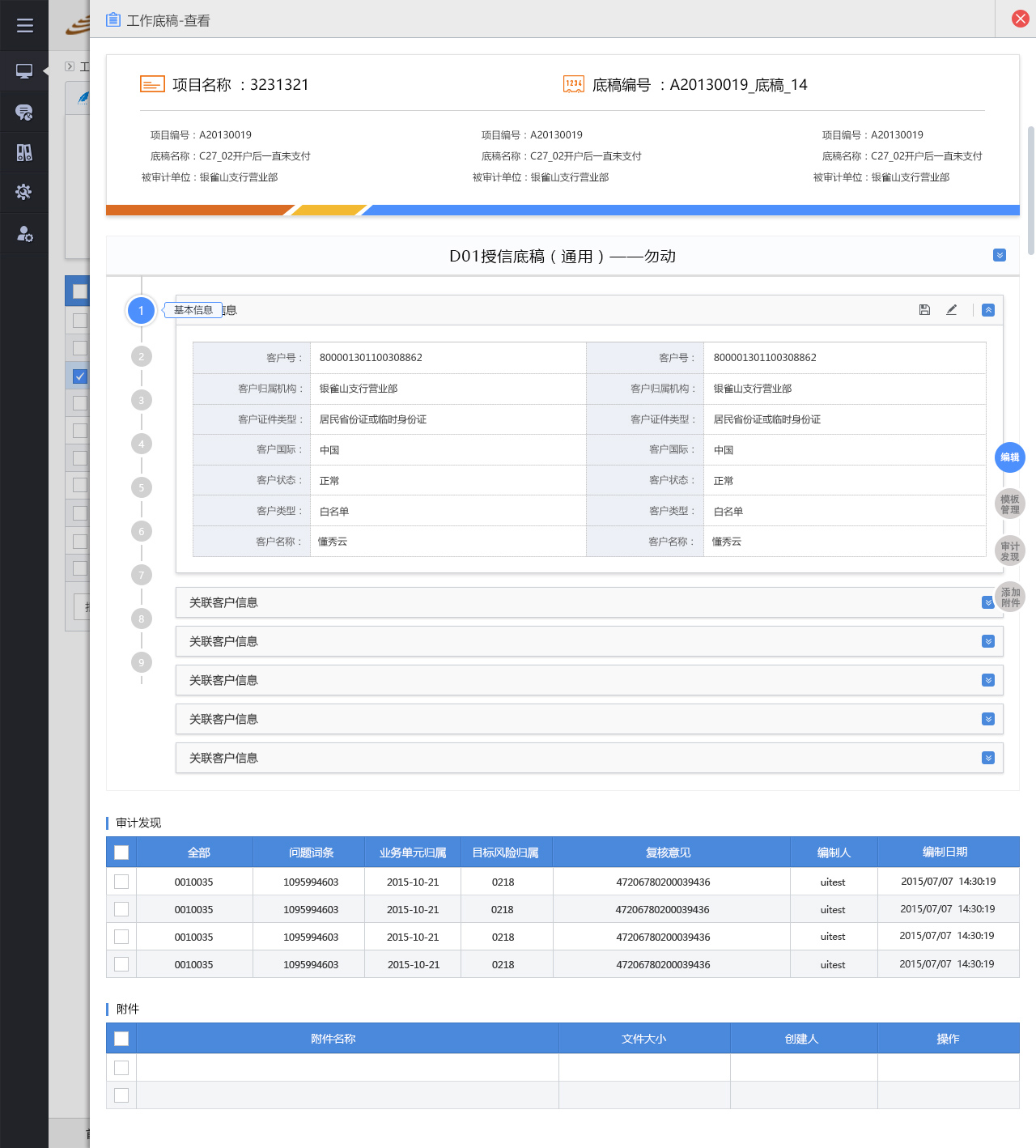This screenshot has width=1036, height=1148.
Task: Check the select-all box in the 附件 table header
Action: click(121, 1038)
